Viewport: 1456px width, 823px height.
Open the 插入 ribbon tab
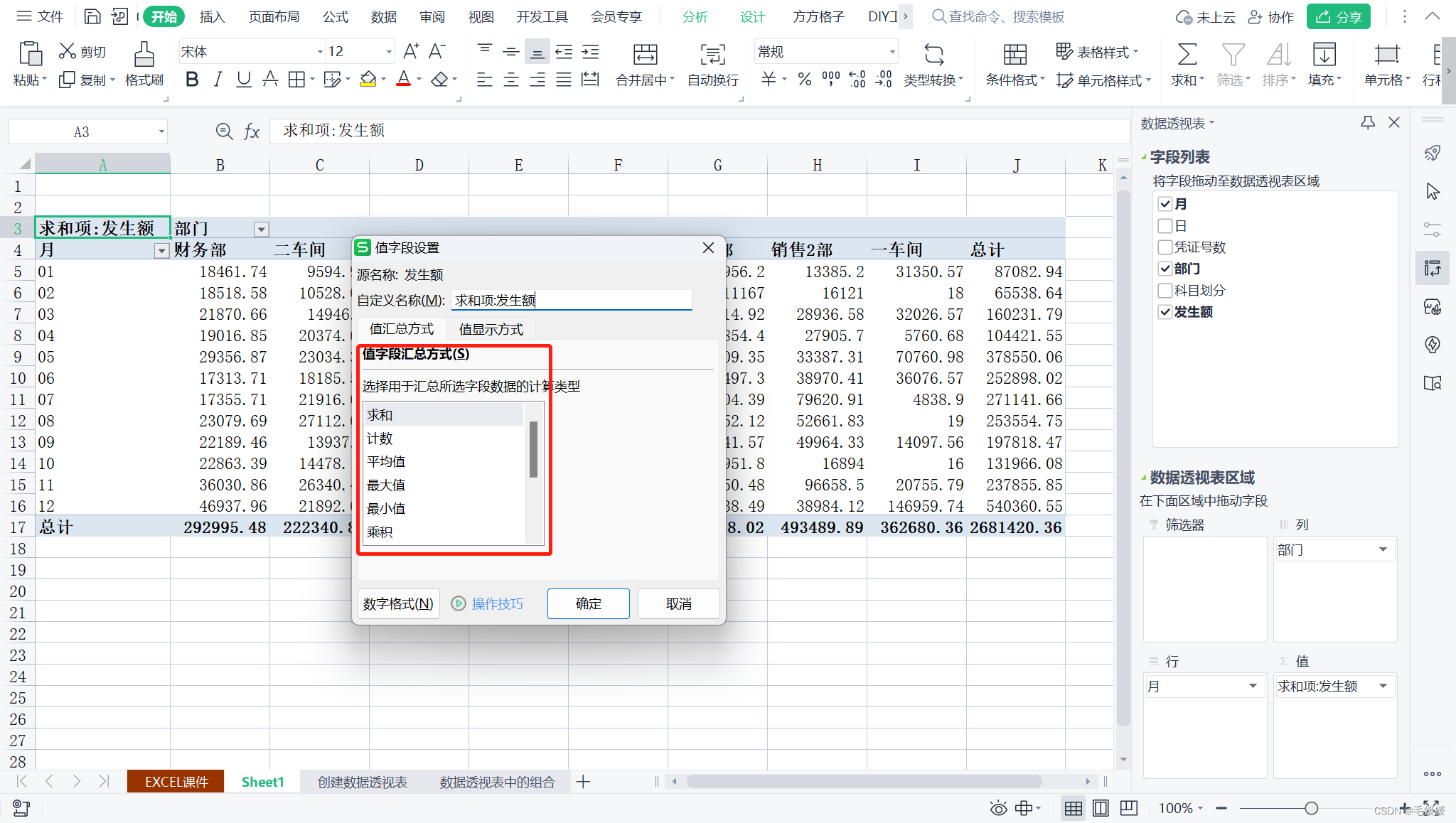tap(212, 16)
